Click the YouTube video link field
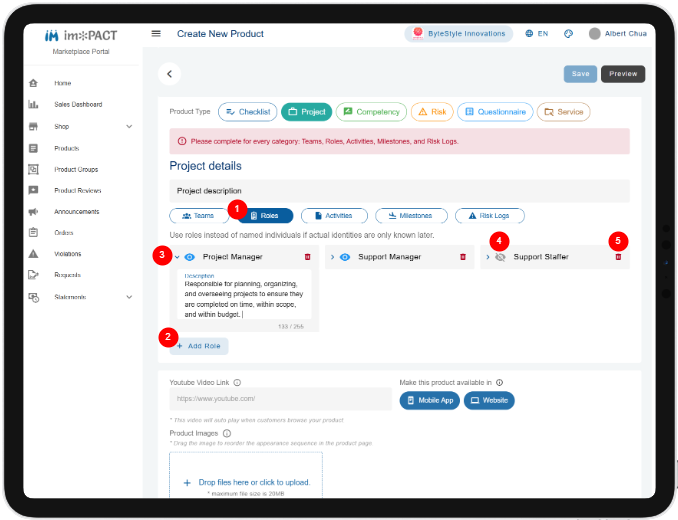This screenshot has height=520, width=678. coord(281,399)
